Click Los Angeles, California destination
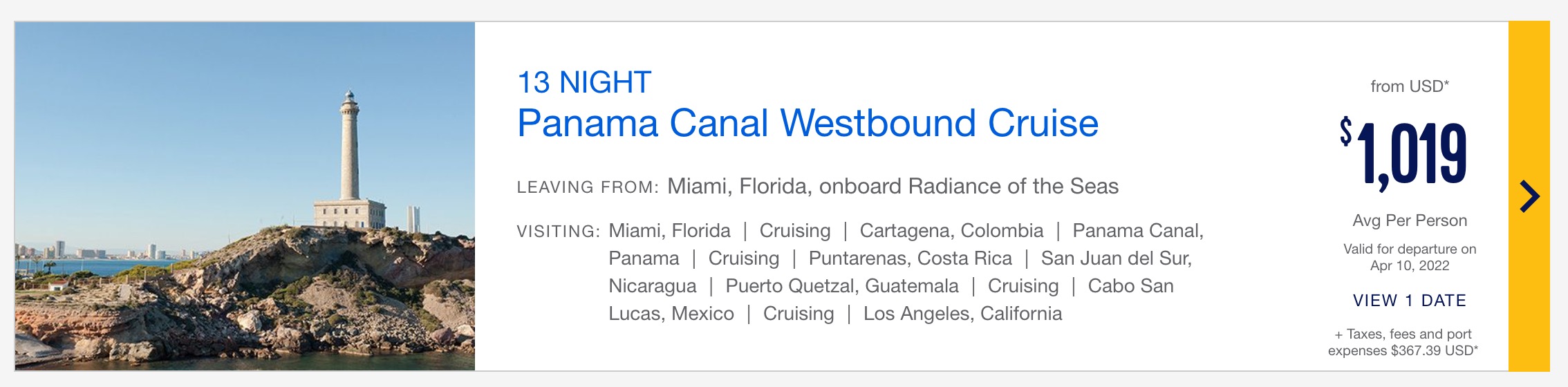Image resolution: width=1568 pixels, height=387 pixels. (962, 314)
